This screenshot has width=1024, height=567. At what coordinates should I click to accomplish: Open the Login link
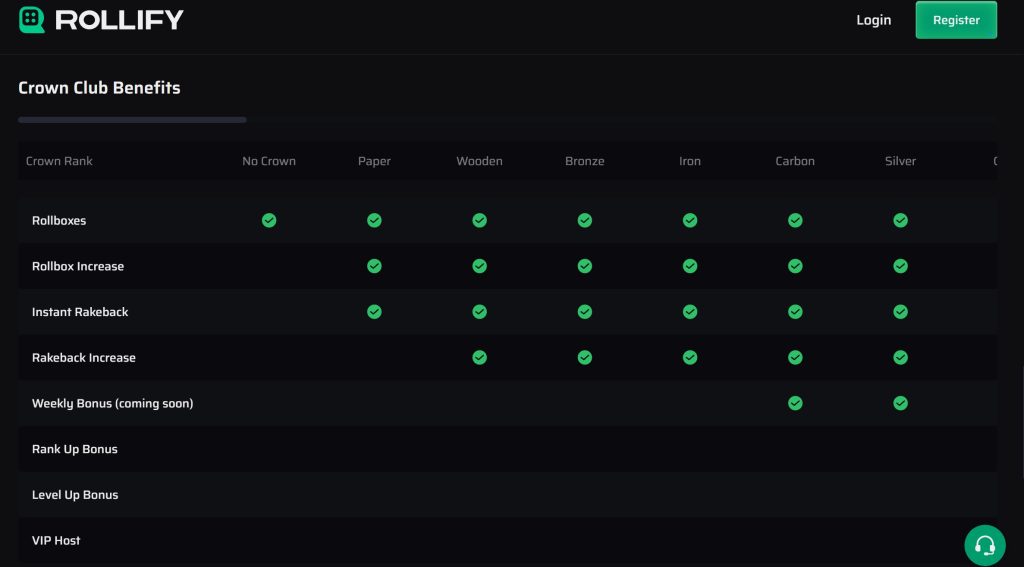click(873, 20)
